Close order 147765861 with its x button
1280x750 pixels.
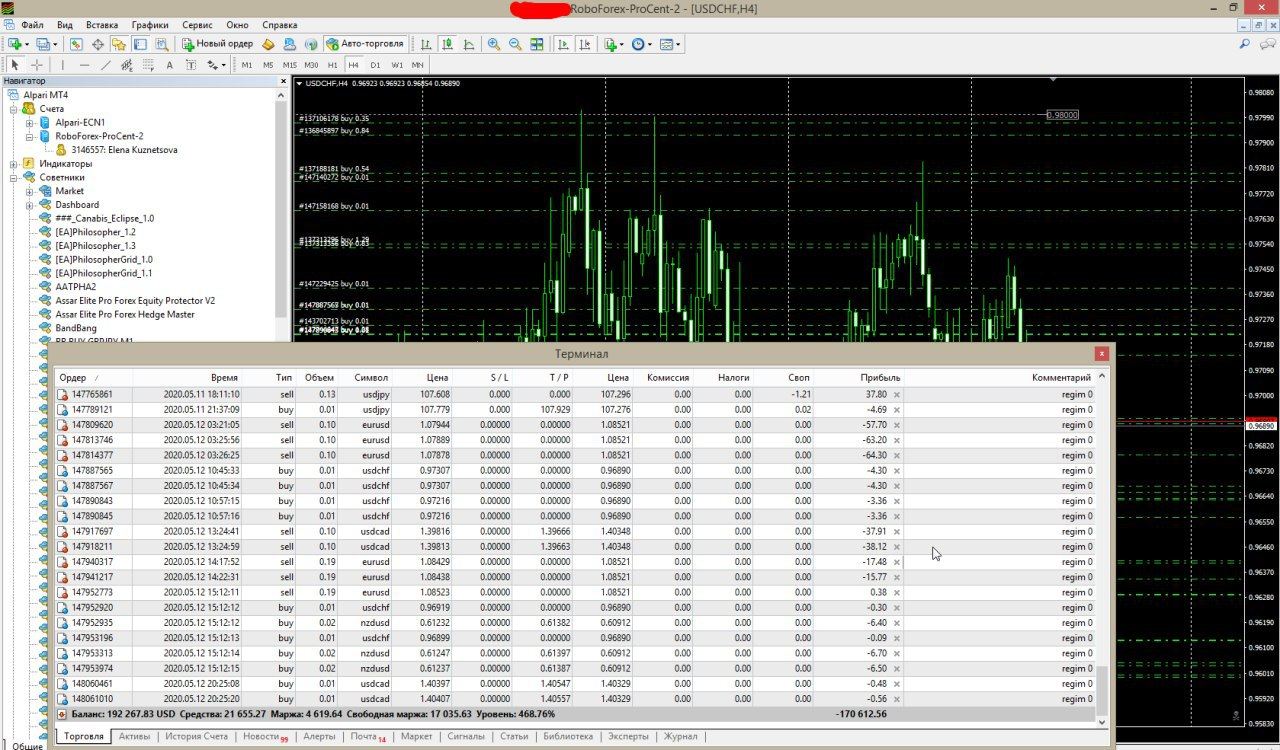(x=896, y=394)
